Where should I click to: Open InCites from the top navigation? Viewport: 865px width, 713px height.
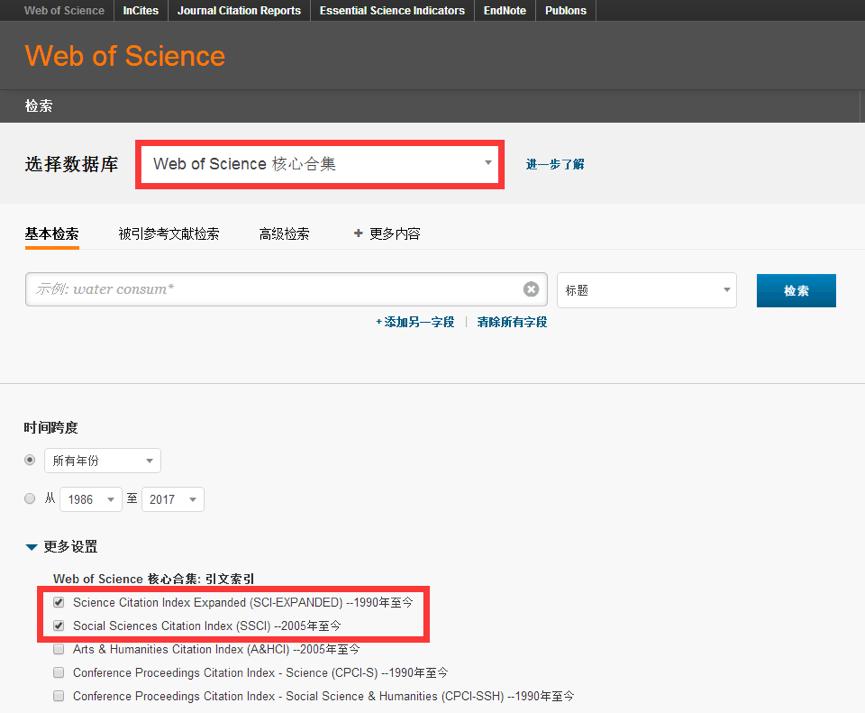(x=140, y=10)
